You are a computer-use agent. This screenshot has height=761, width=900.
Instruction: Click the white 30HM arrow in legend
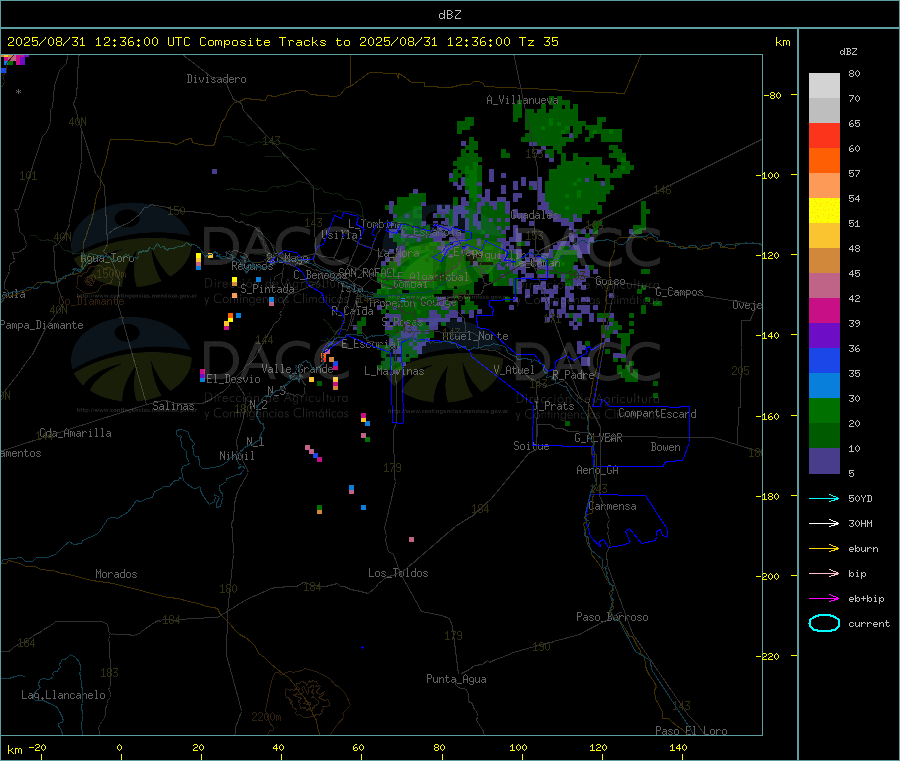(824, 523)
